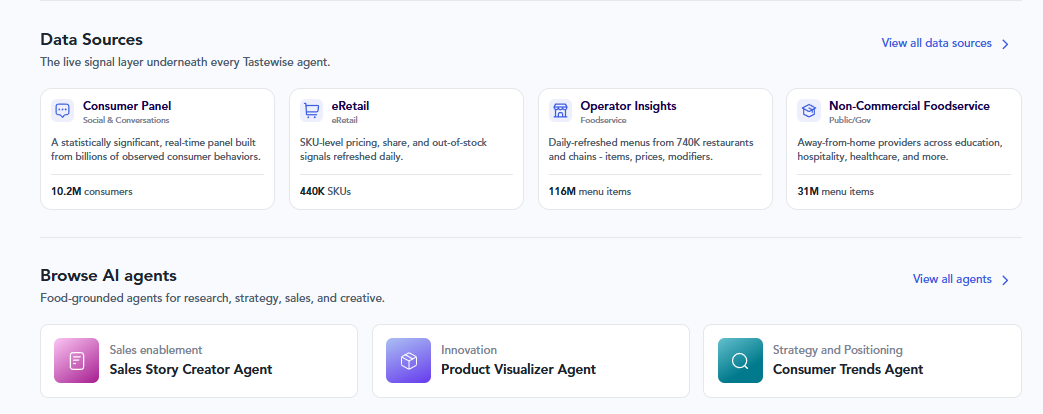This screenshot has height=414, width=1043.
Task: Open the Non-Commercial Foodservice card title
Action: pos(909,106)
